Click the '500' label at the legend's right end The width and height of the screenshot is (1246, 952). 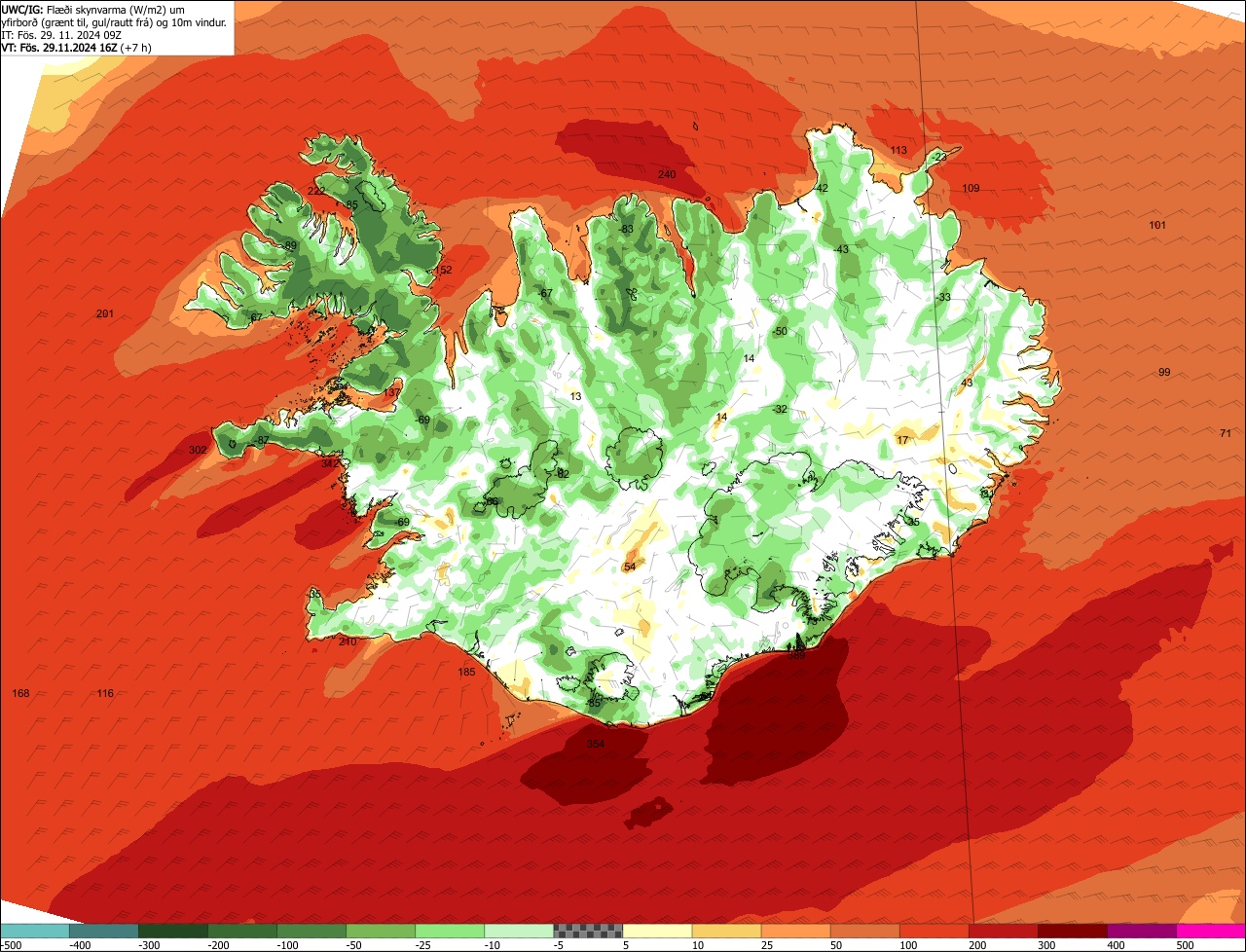pyautogui.click(x=1185, y=945)
